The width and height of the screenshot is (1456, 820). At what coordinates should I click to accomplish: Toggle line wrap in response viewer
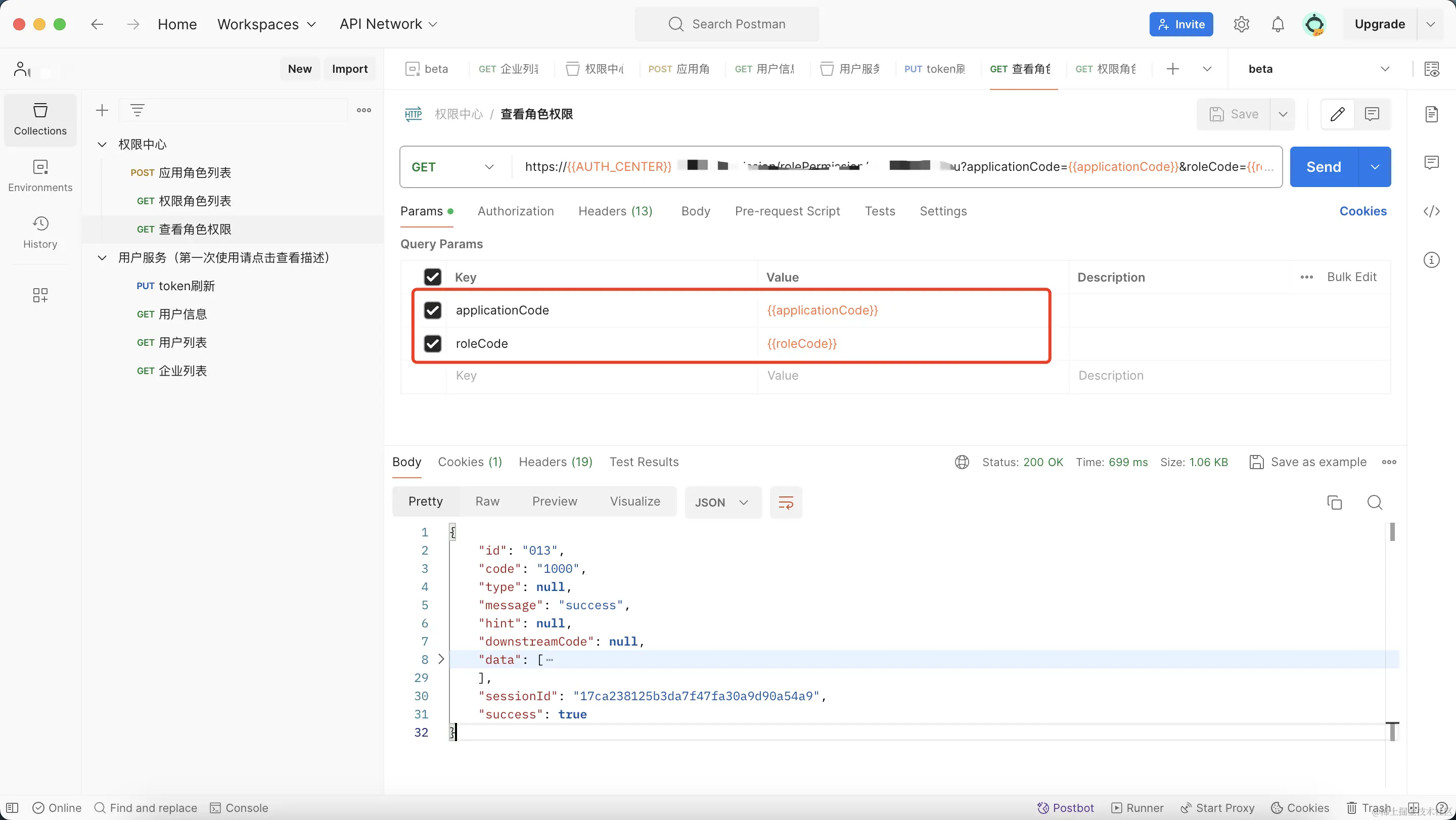pos(786,503)
